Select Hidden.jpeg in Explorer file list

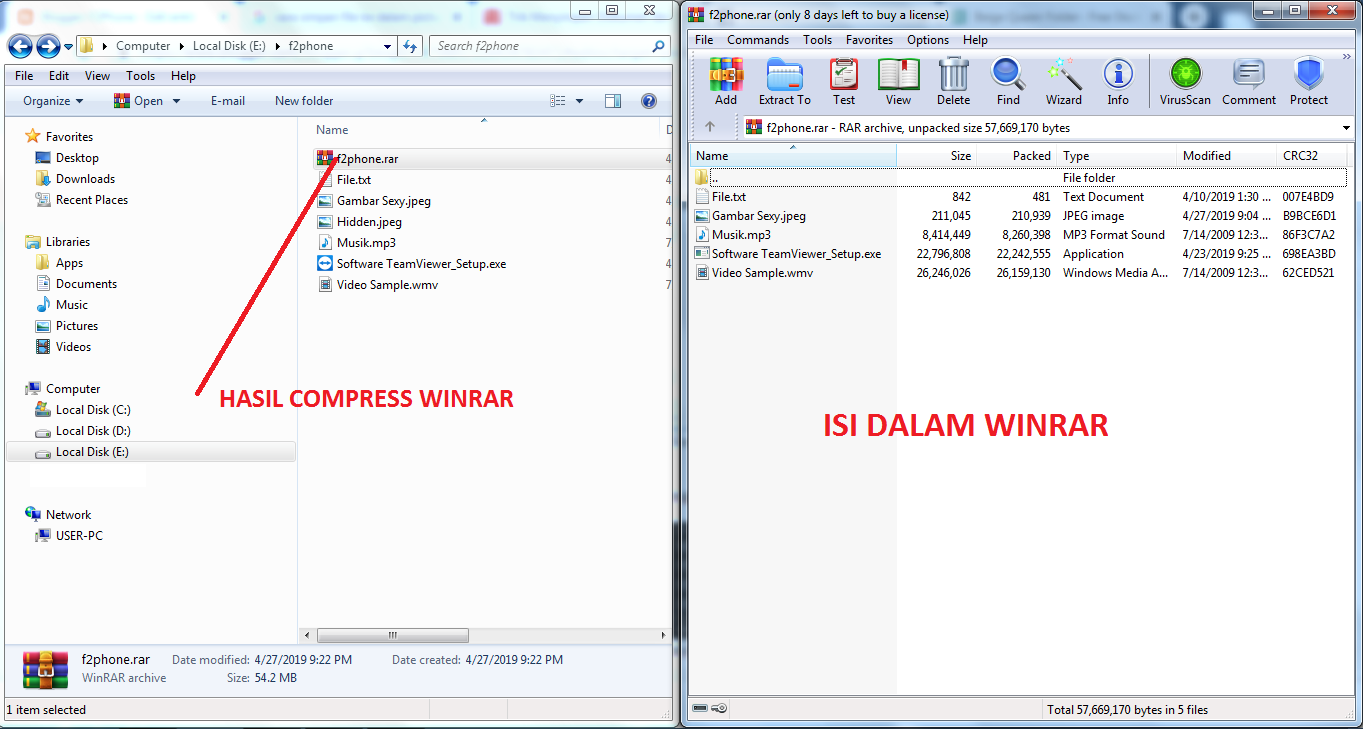coord(360,222)
